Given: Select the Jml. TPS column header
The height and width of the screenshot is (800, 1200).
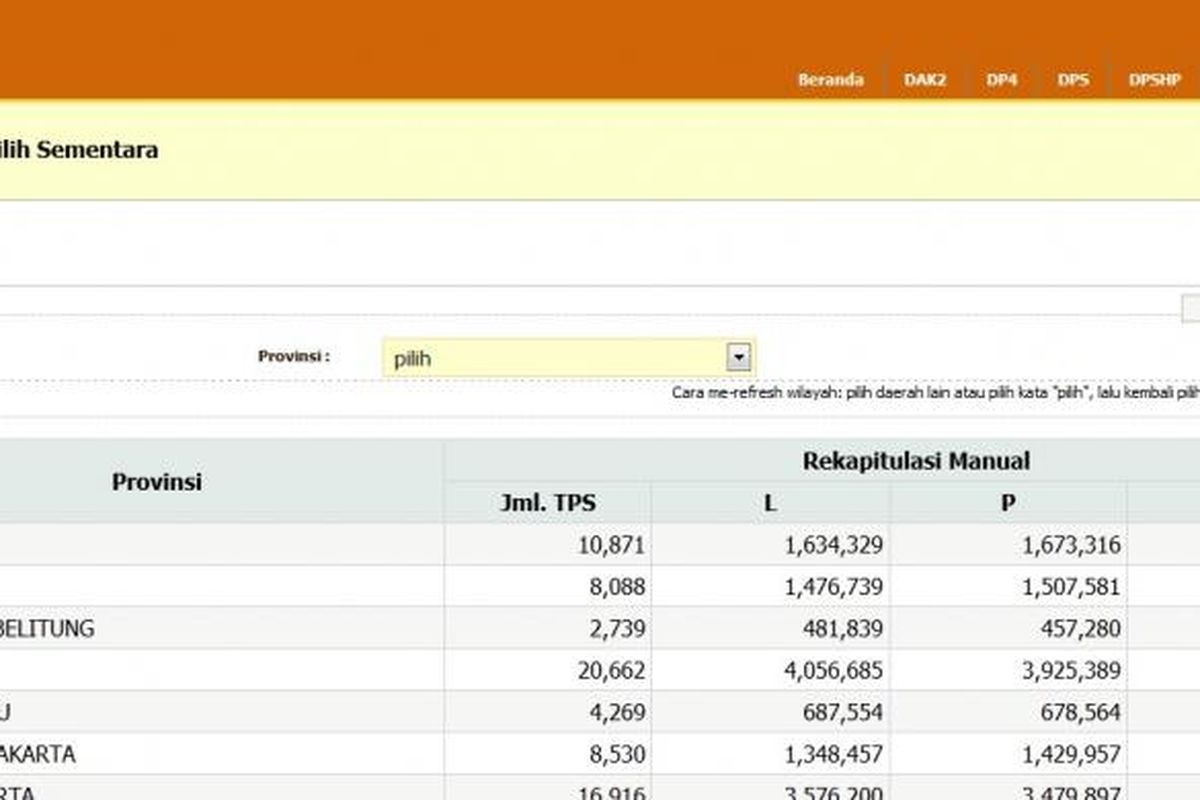Looking at the screenshot, I should coord(547,503).
